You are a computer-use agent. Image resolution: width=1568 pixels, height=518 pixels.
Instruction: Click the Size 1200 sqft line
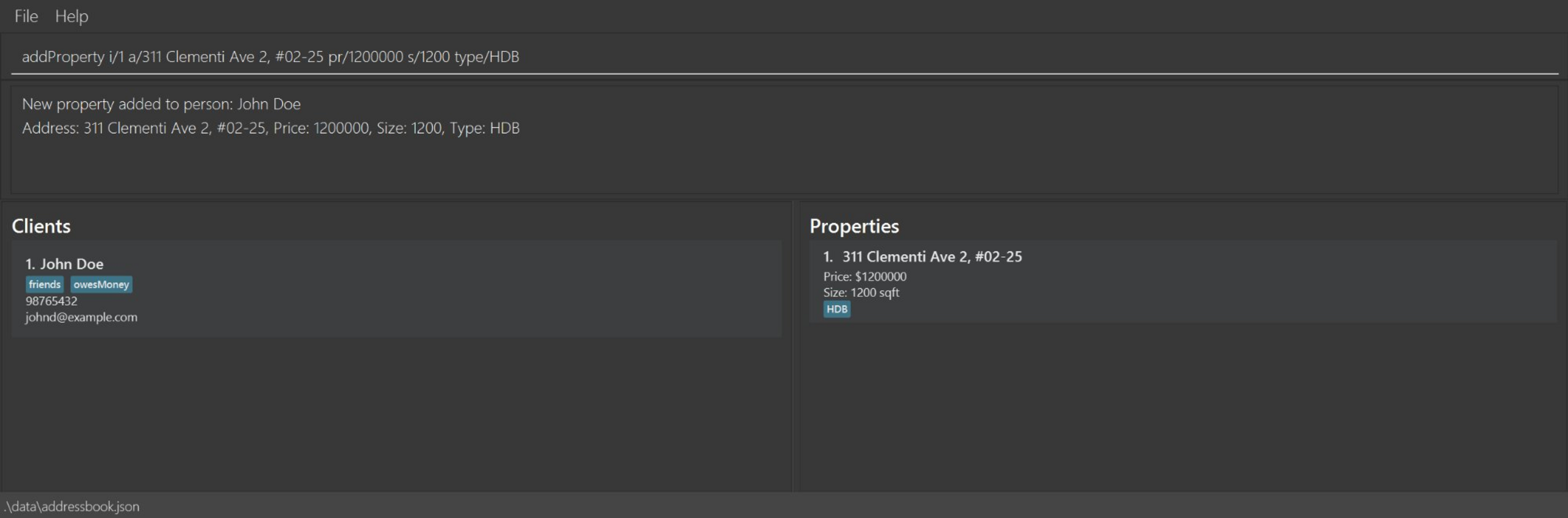[861, 292]
